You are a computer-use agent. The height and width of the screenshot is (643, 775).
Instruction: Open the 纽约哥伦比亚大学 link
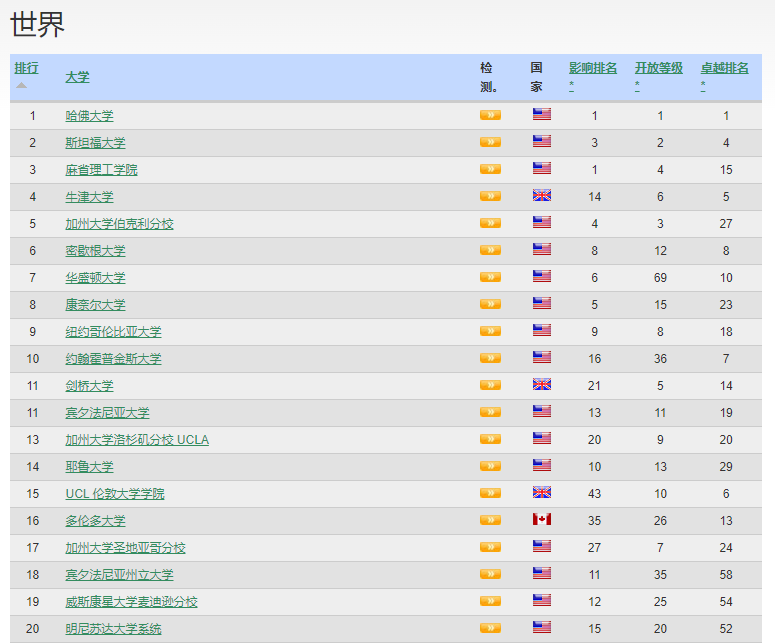(113, 332)
